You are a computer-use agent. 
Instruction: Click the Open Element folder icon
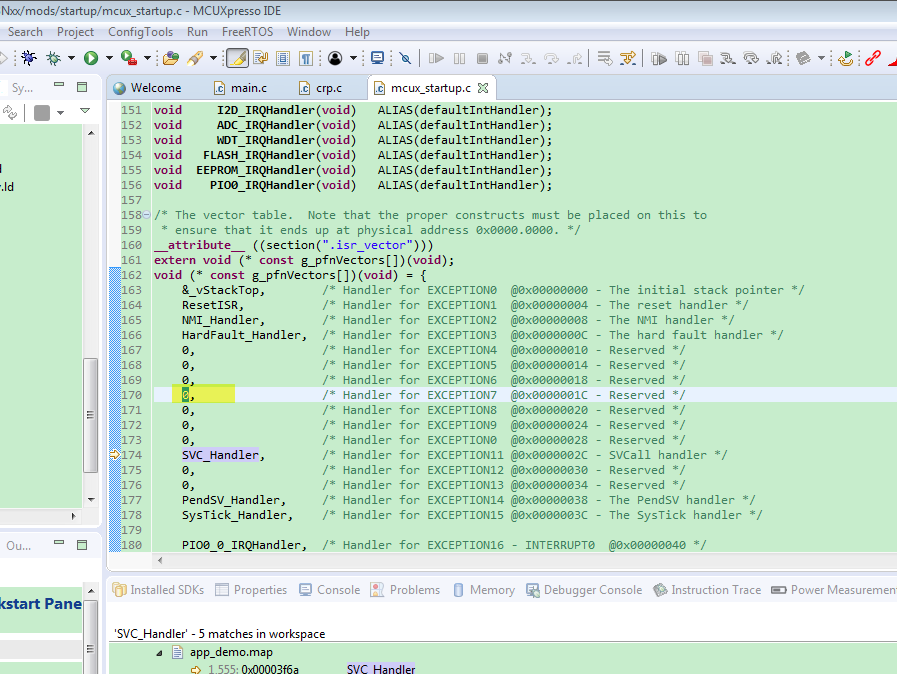[171, 58]
